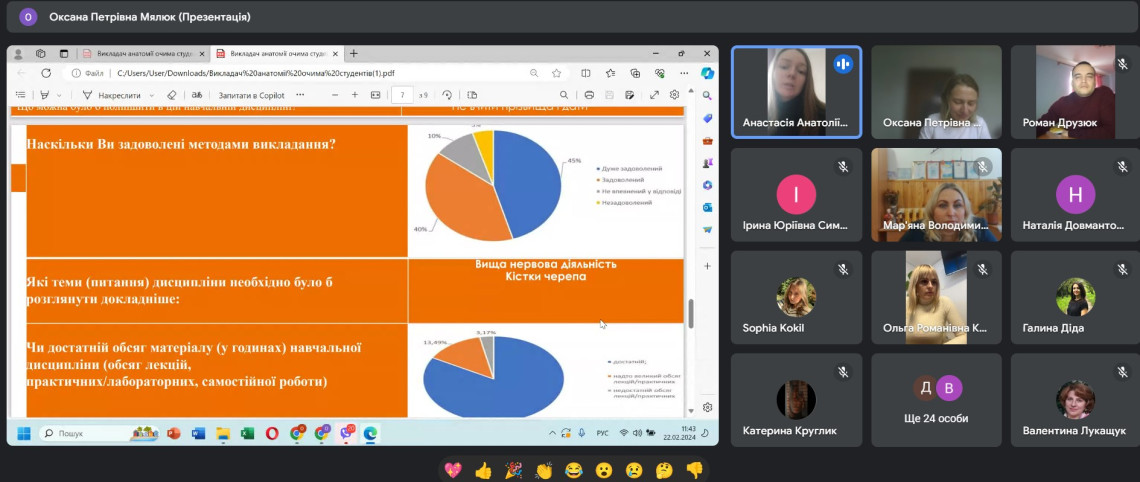Image resolution: width=1140 pixels, height=482 pixels.
Task: Open the PDF table of contents panel
Action: coord(20,95)
